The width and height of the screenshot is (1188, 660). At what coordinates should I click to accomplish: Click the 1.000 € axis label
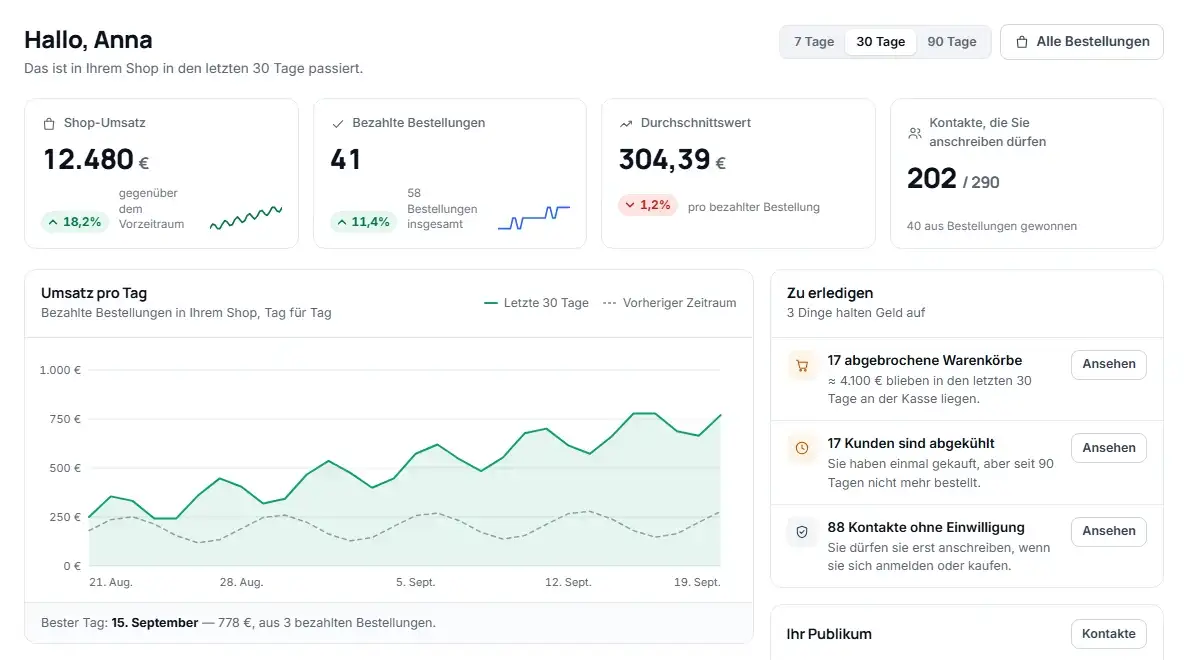pos(60,370)
